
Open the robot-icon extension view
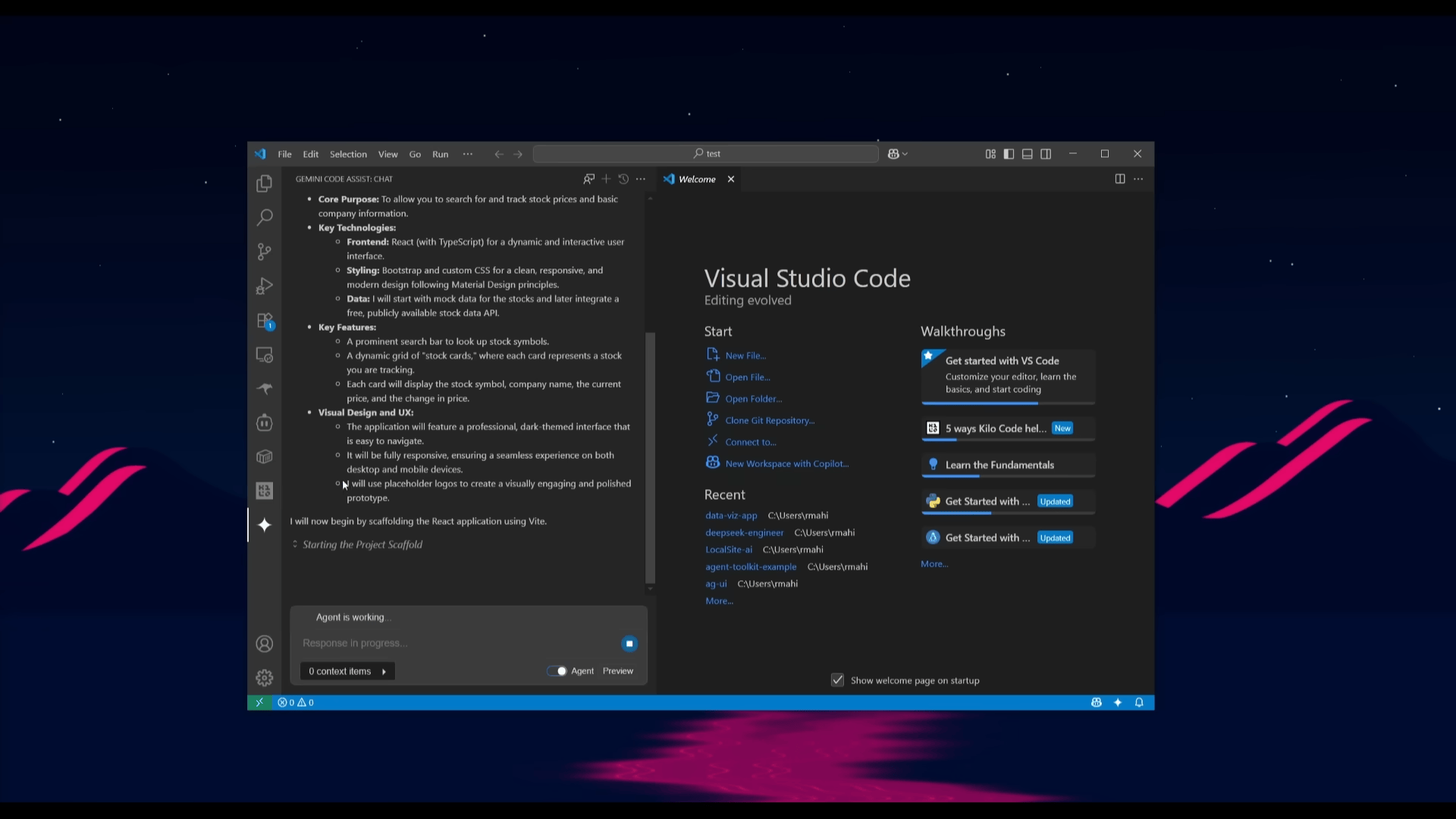(264, 422)
